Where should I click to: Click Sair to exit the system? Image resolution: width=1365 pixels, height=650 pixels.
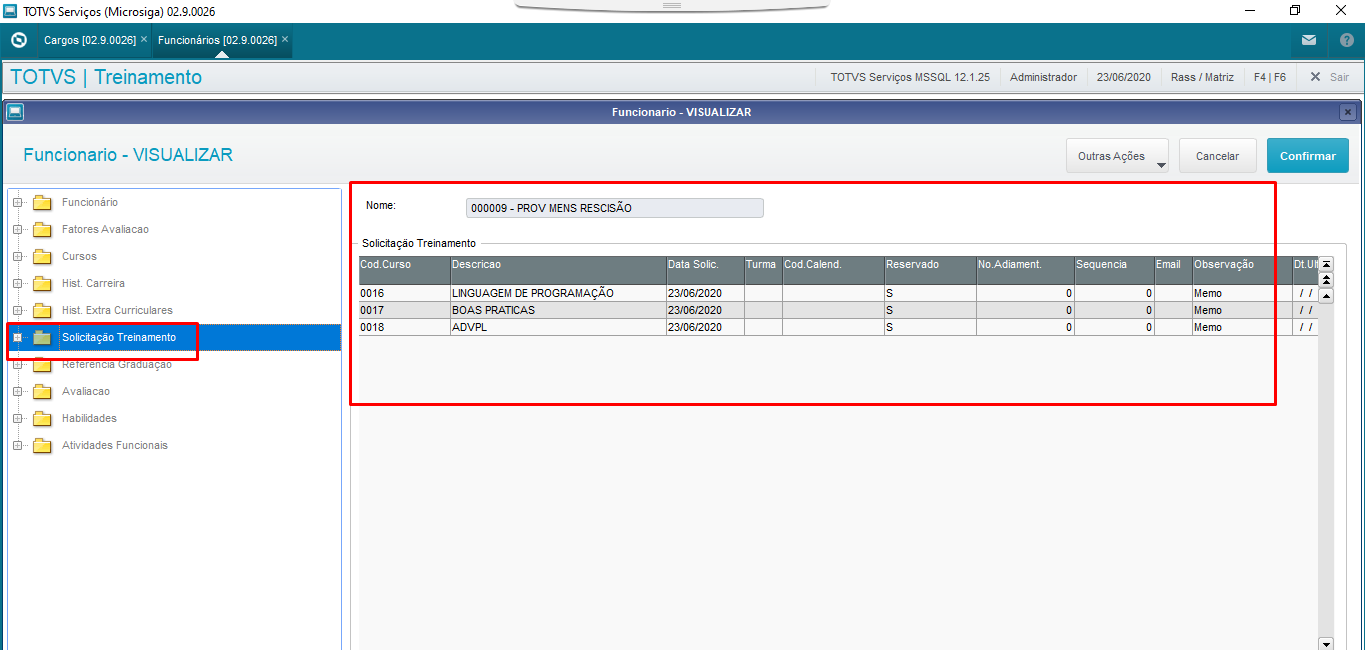pyautogui.click(x=1330, y=77)
